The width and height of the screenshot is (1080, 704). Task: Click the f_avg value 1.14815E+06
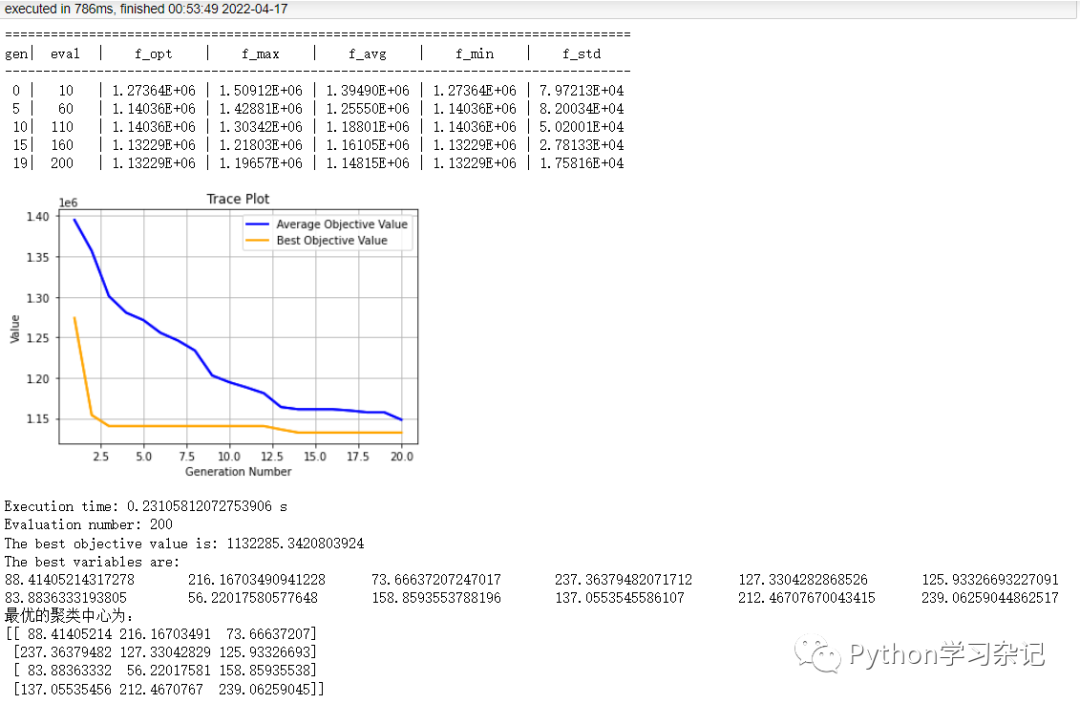[368, 163]
